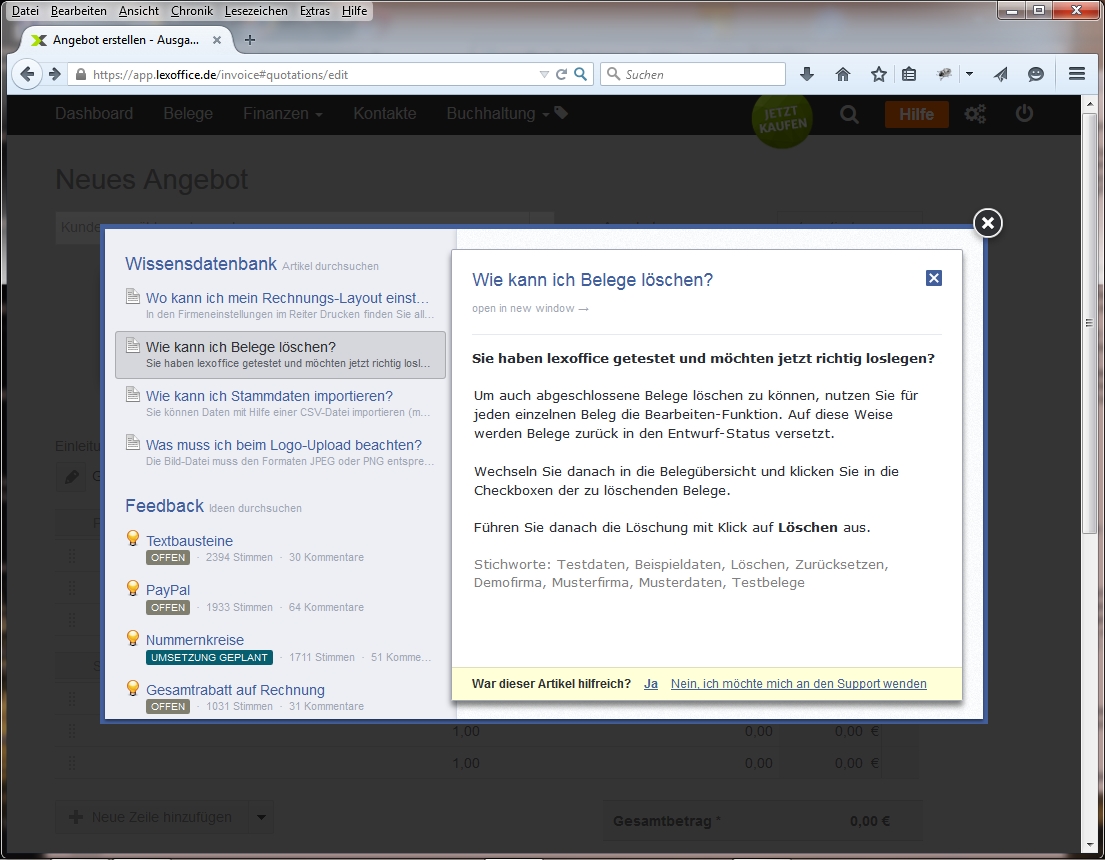Image resolution: width=1105 pixels, height=860 pixels.
Task: Open PayPal feedback idea
Action: click(x=168, y=590)
